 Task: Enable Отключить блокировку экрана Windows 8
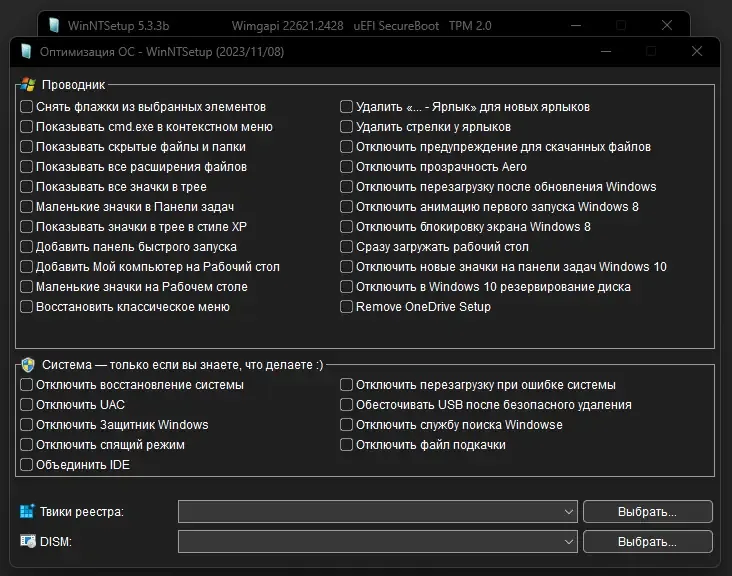coord(346,226)
